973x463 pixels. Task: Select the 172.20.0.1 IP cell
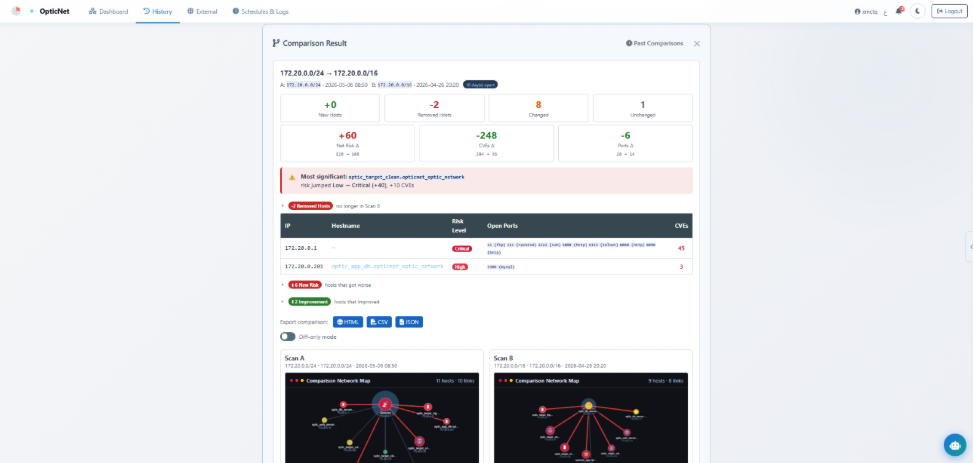[300, 248]
